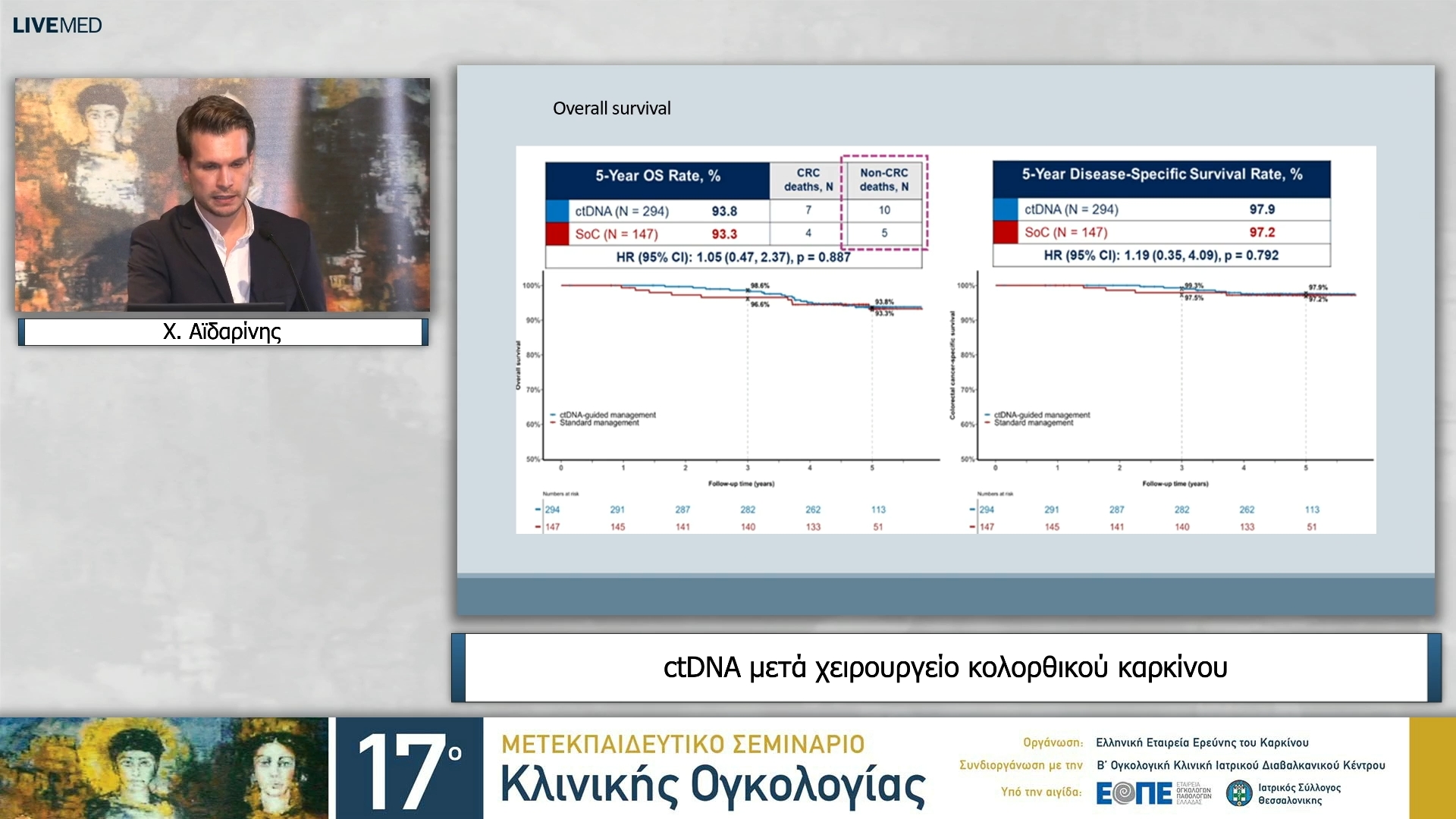Screen dimensions: 1456x819
Task: Click the blue survival curve at 98.6% marker
Action: tap(748, 288)
